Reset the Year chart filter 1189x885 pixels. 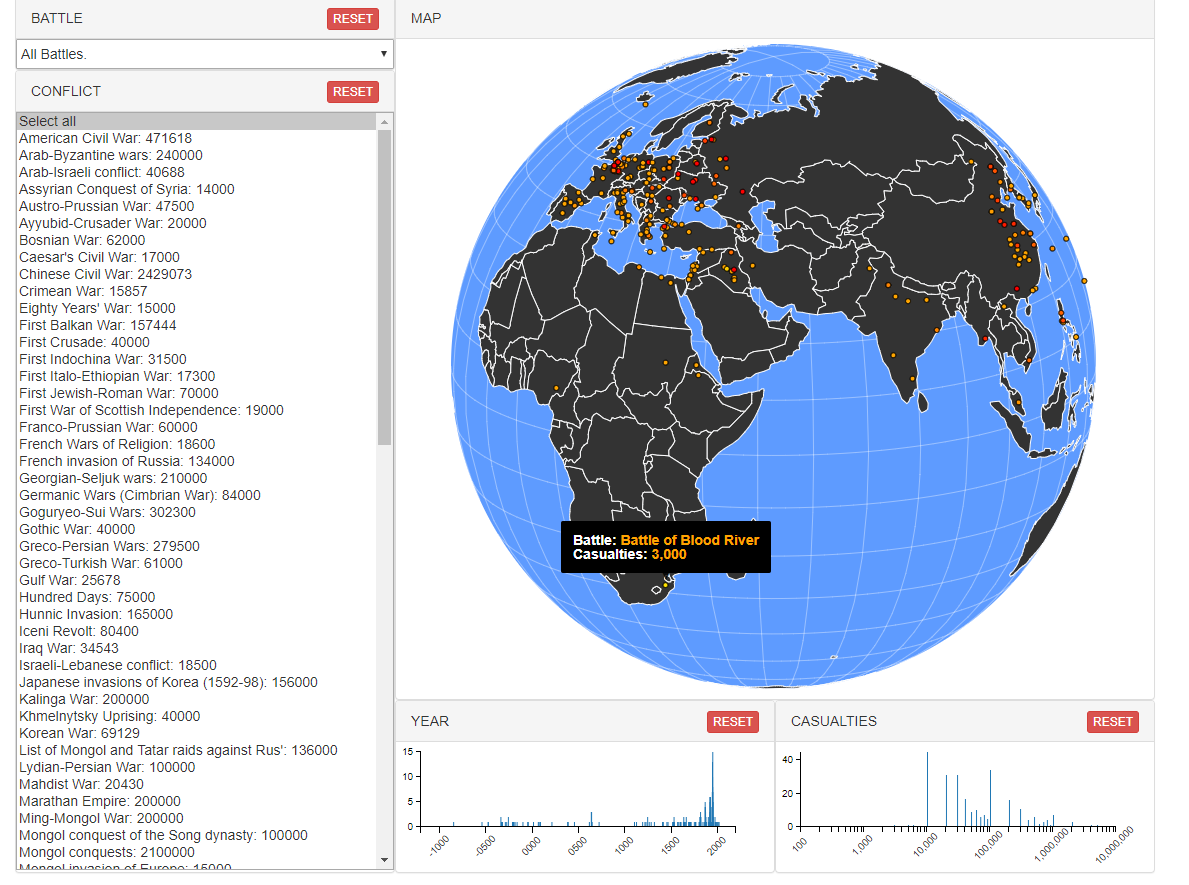click(733, 722)
